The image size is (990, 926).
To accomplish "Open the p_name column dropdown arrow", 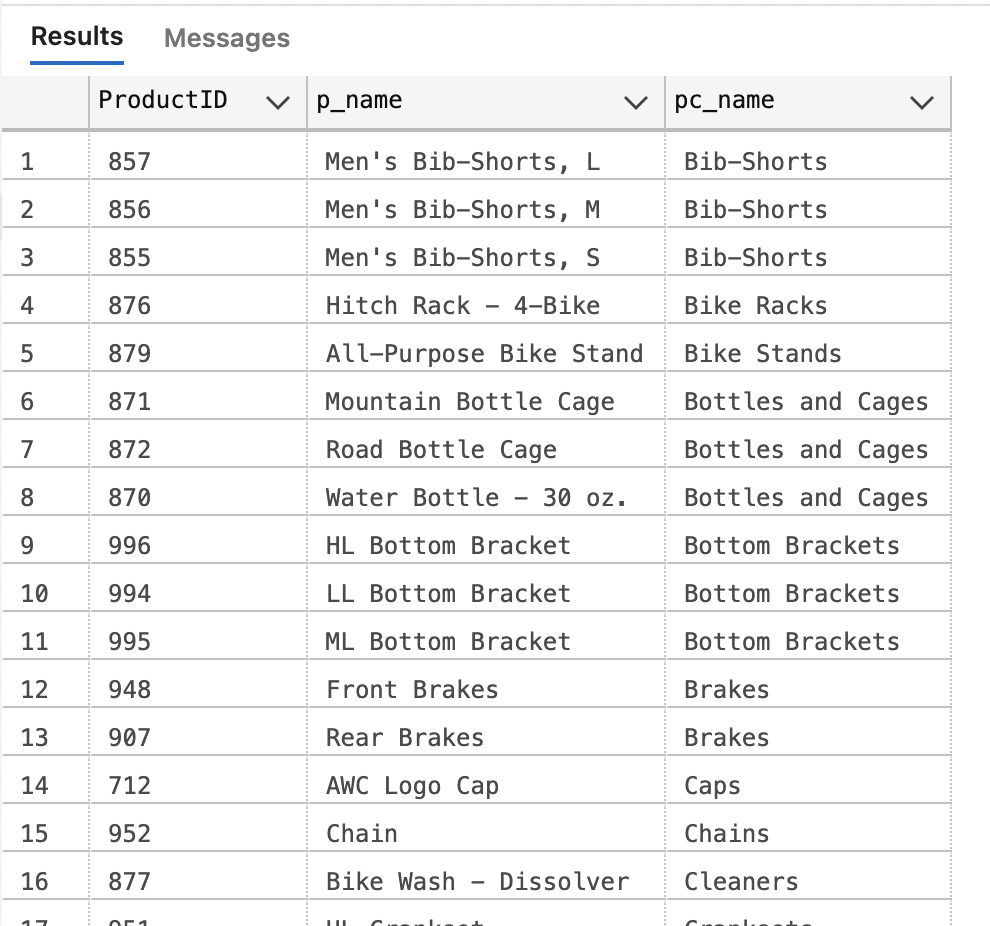I will [635, 102].
